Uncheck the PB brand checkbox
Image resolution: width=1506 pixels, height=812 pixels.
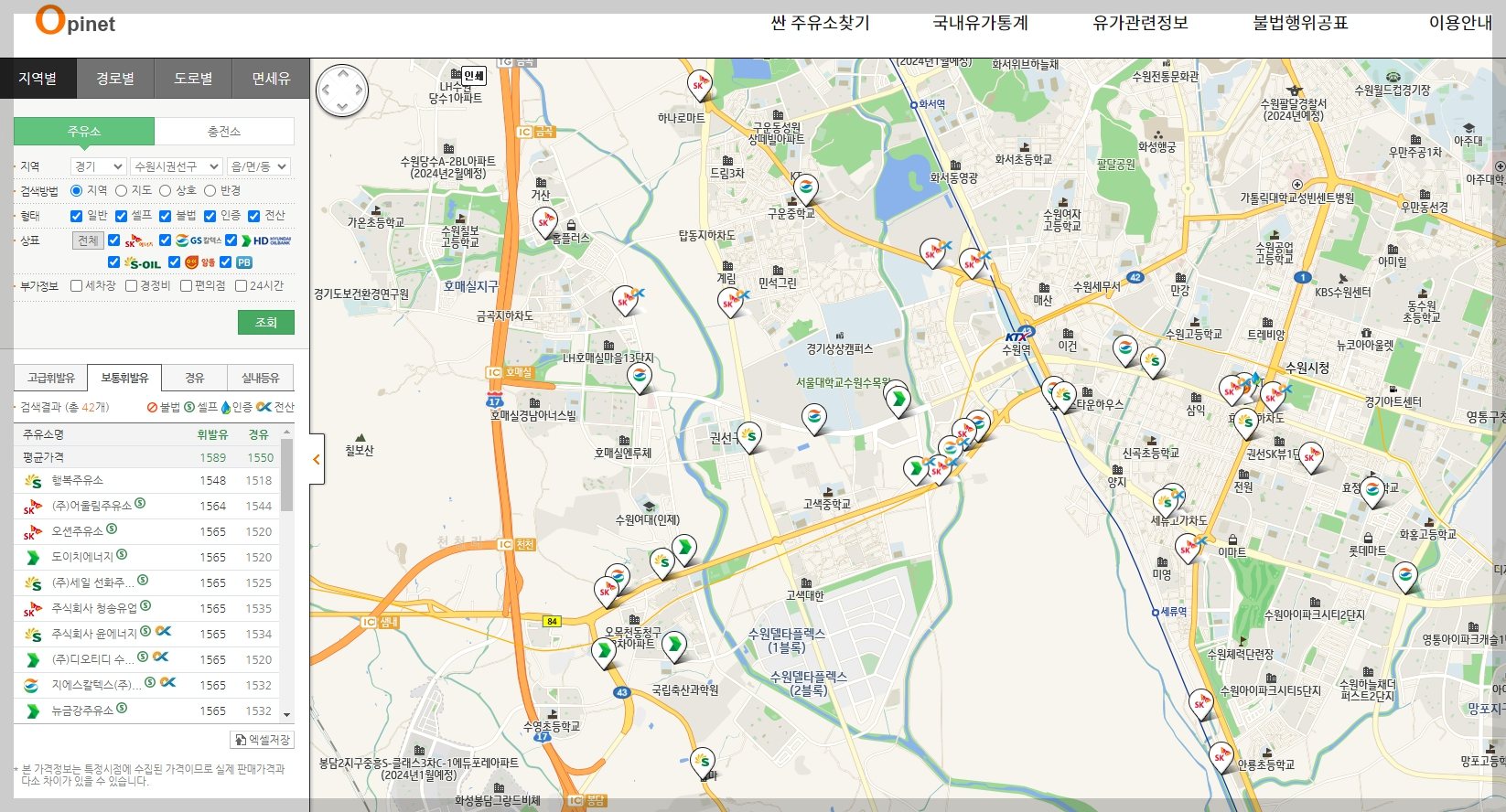click(x=225, y=262)
